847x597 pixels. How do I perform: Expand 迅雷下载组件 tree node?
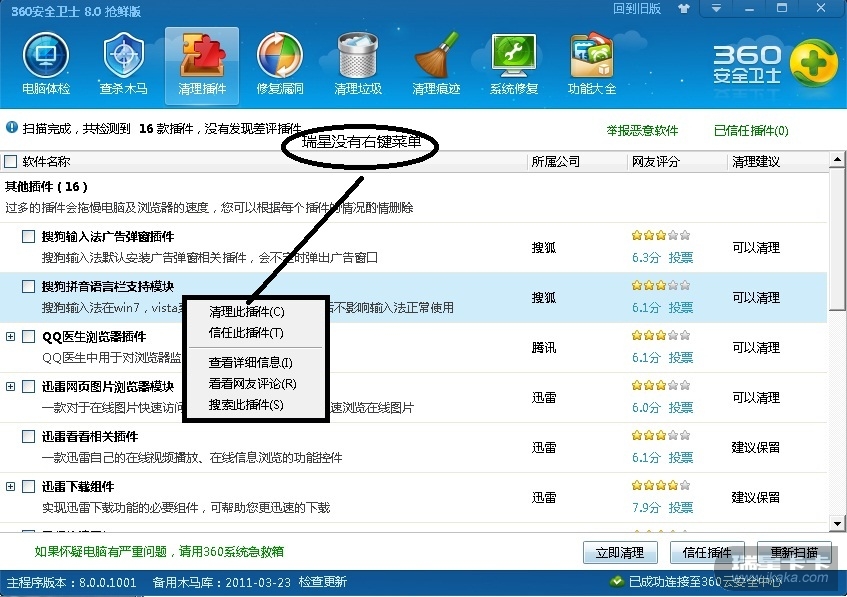tap(10, 486)
